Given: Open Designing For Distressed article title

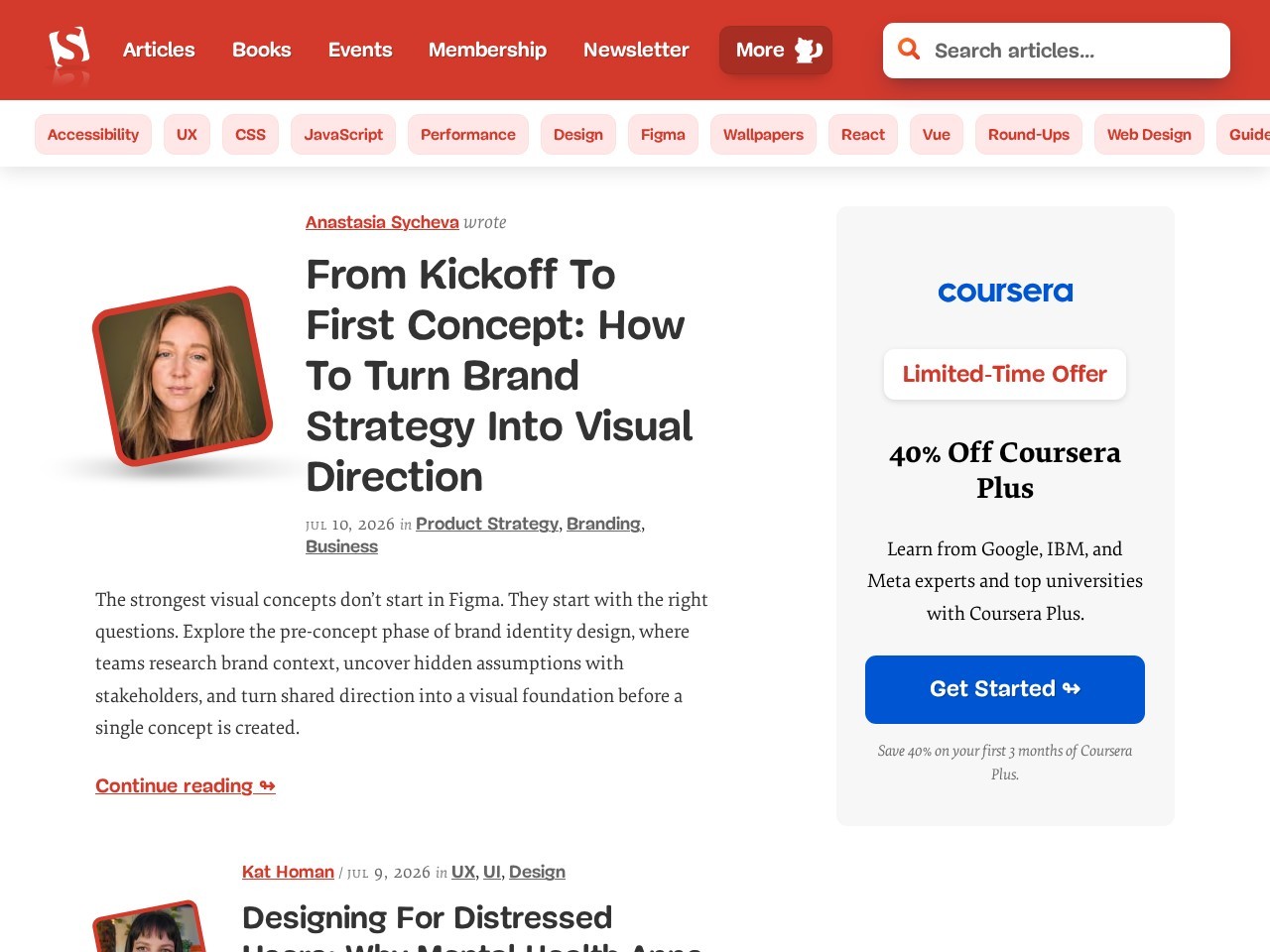Looking at the screenshot, I should click(472, 926).
